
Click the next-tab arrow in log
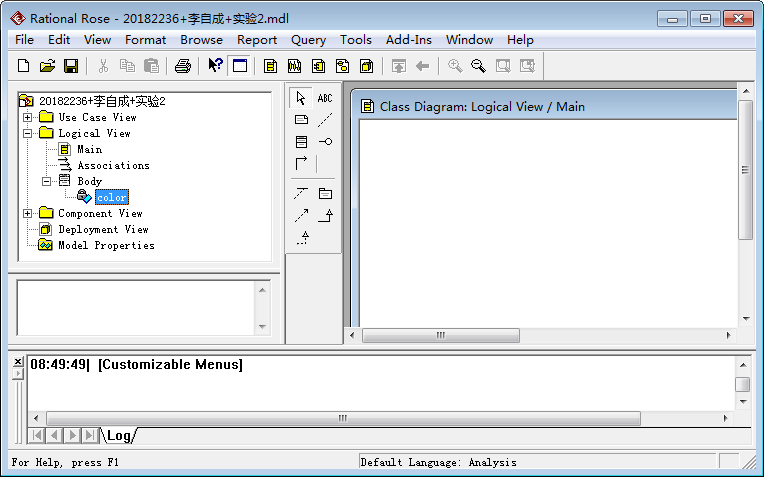coord(72,435)
